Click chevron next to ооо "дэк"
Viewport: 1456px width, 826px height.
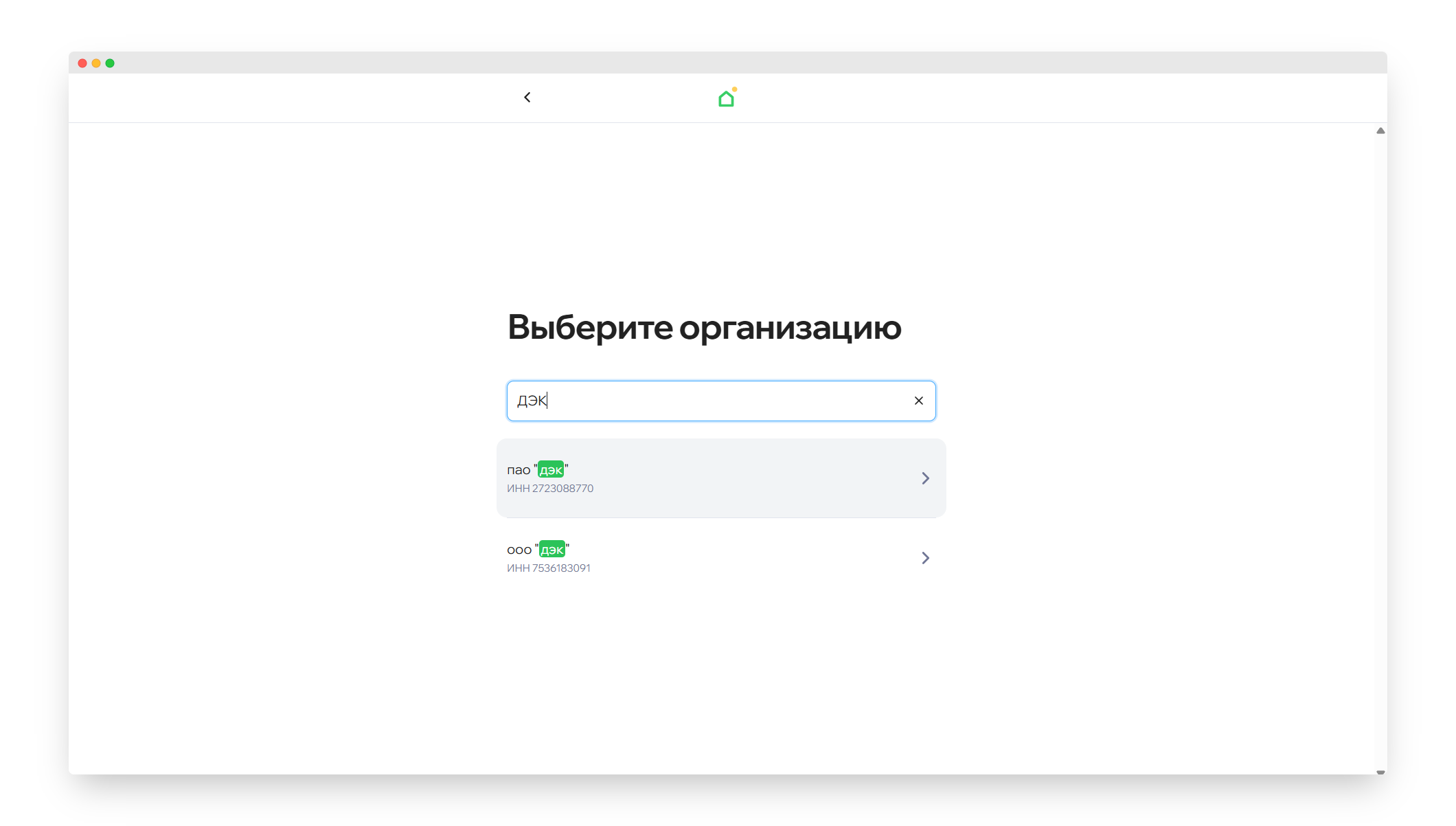coord(925,558)
